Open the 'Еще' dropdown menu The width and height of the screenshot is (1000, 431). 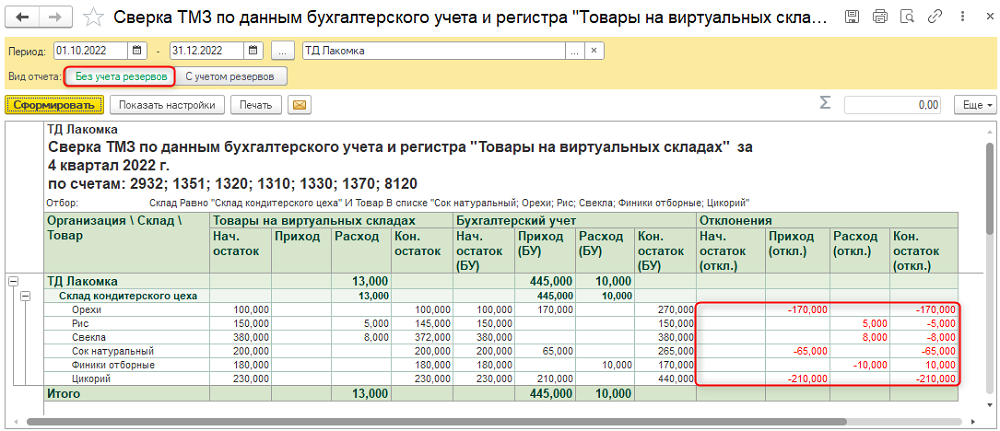click(x=975, y=104)
